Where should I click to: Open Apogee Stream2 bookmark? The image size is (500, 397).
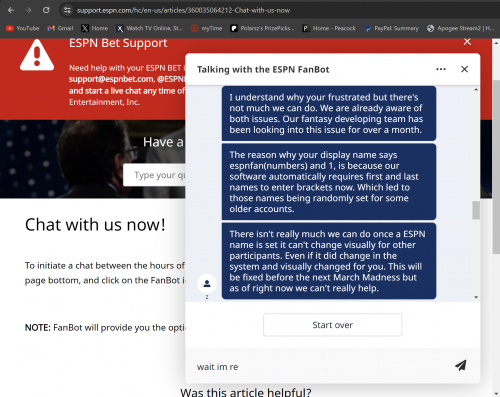(x=461, y=28)
